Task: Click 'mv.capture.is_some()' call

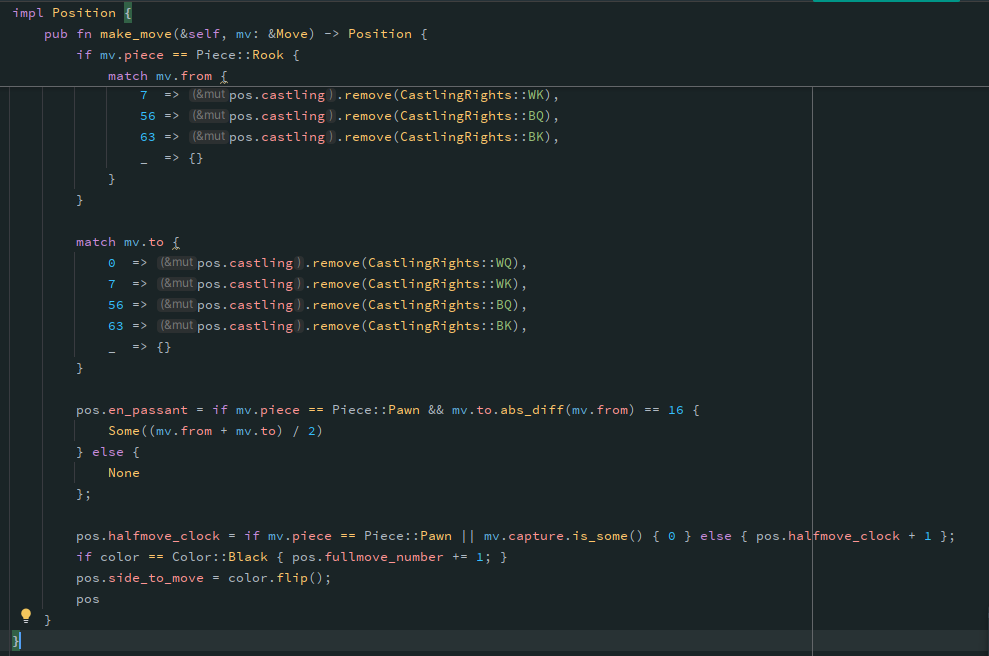Action: (x=563, y=536)
